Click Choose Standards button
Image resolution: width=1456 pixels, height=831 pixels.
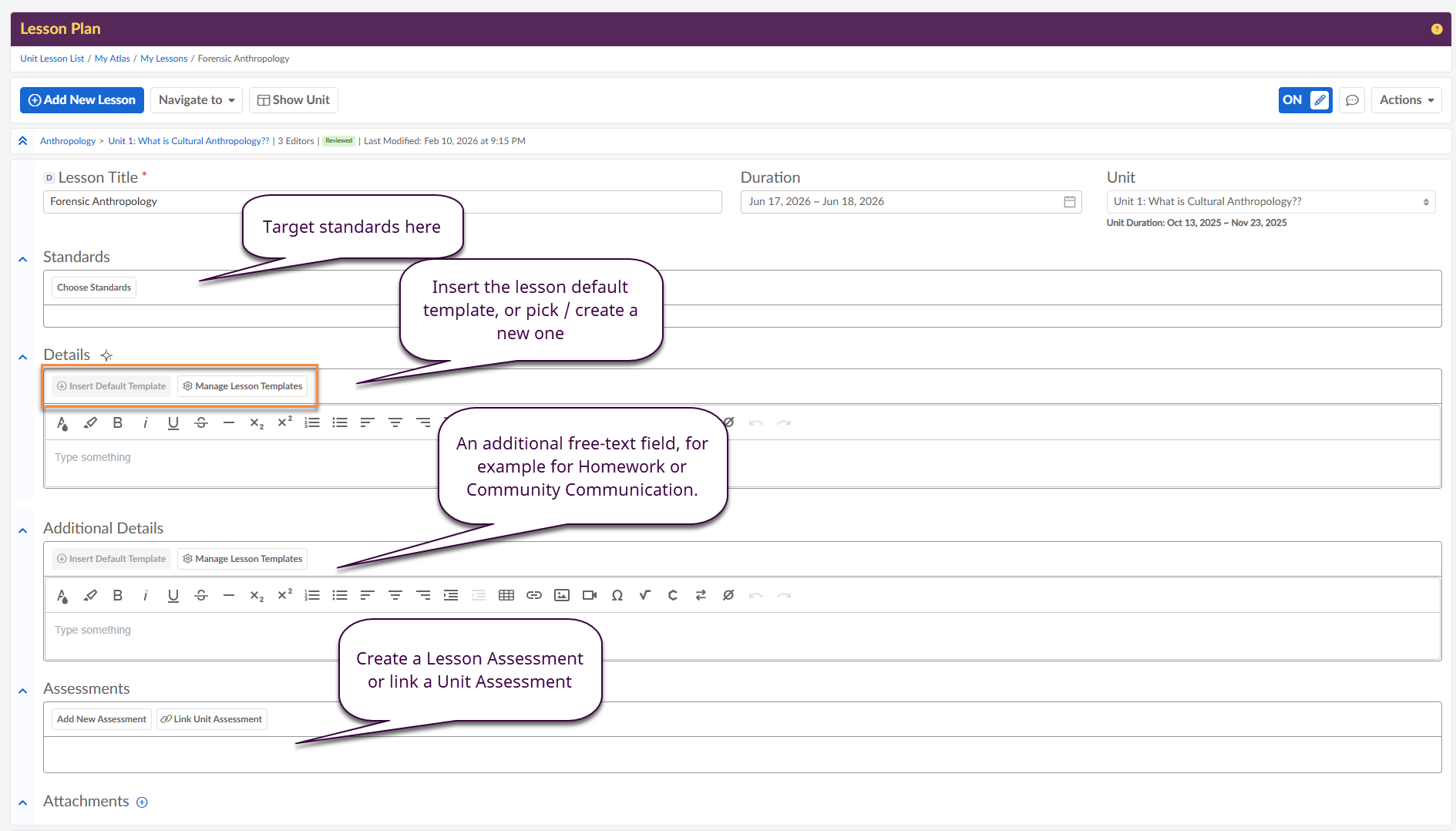pos(94,288)
